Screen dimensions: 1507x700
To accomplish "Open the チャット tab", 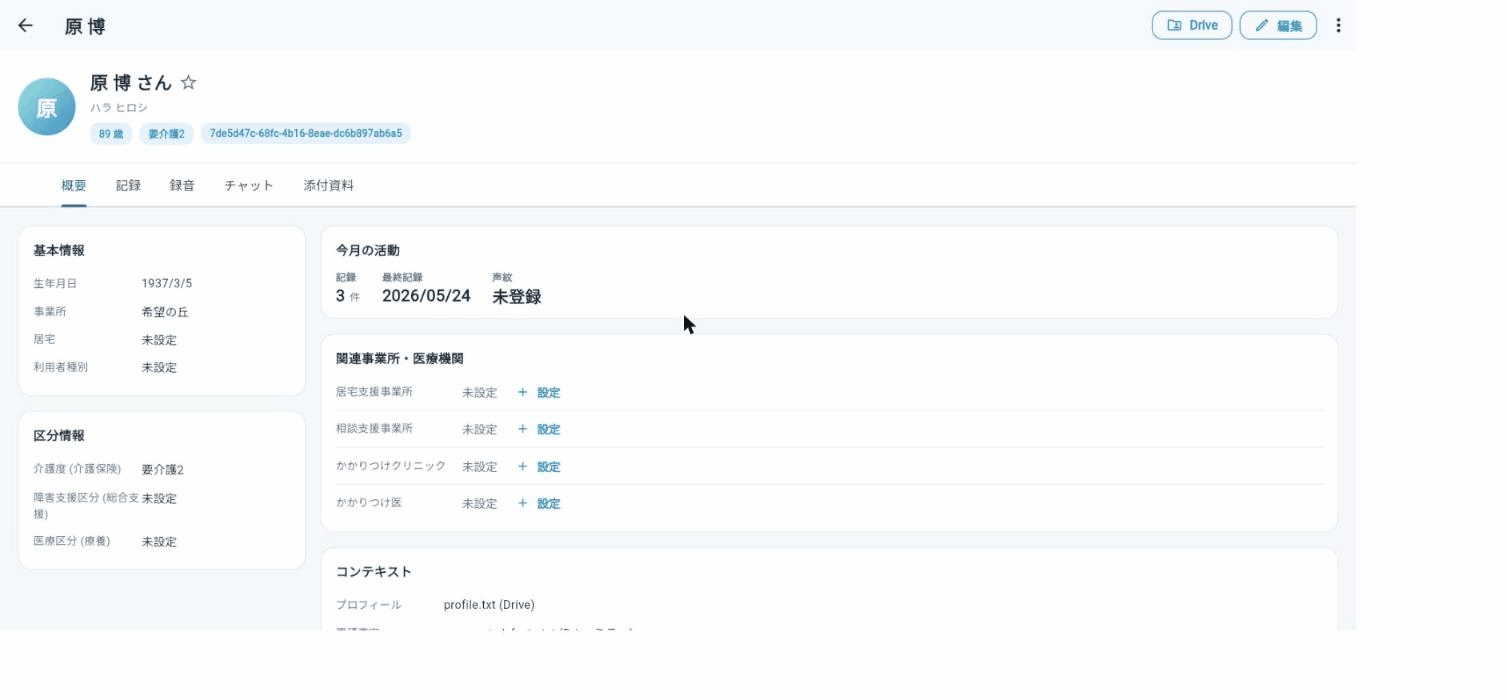I will point(249,186).
